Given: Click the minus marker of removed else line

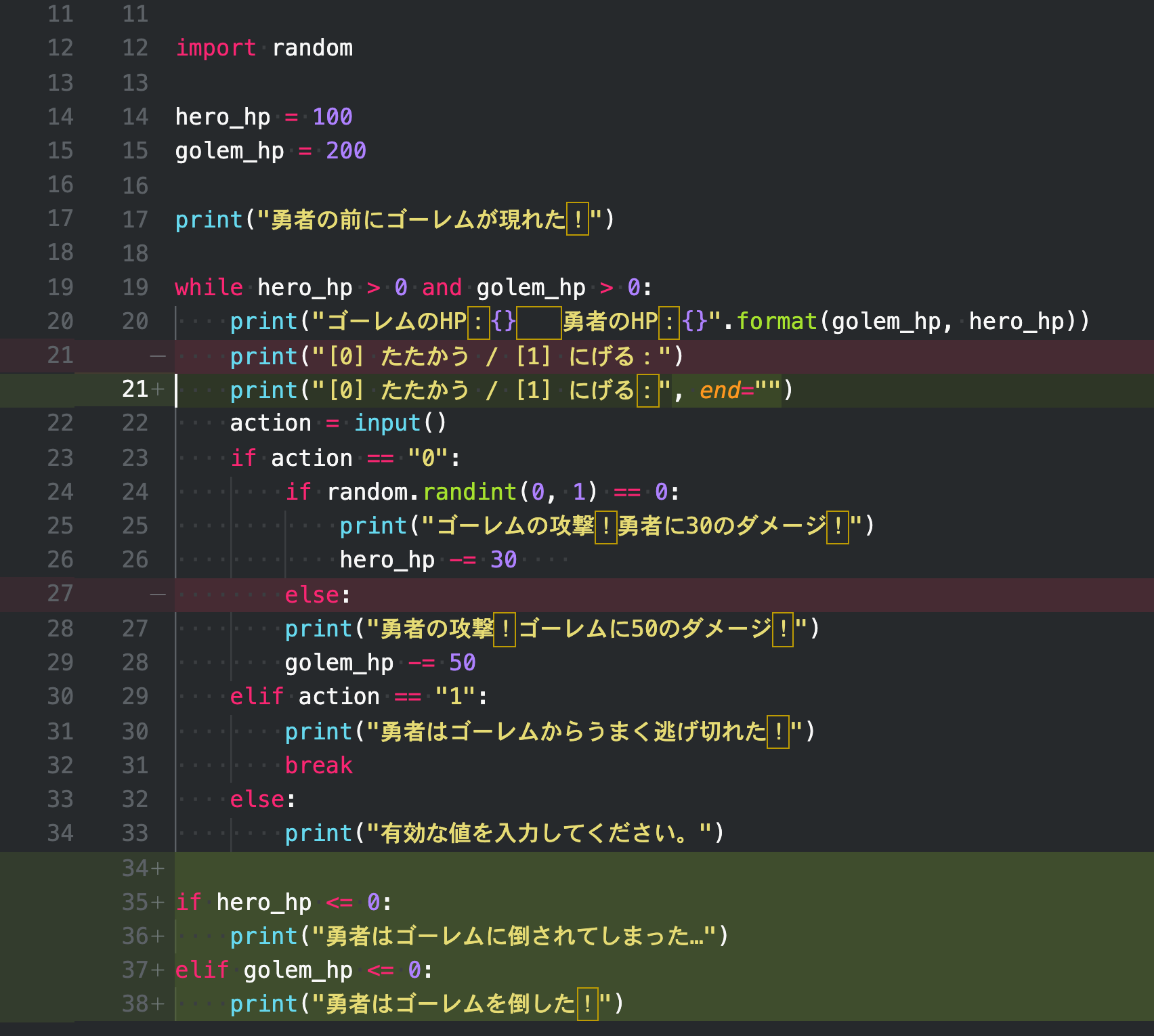Looking at the screenshot, I should (158, 594).
